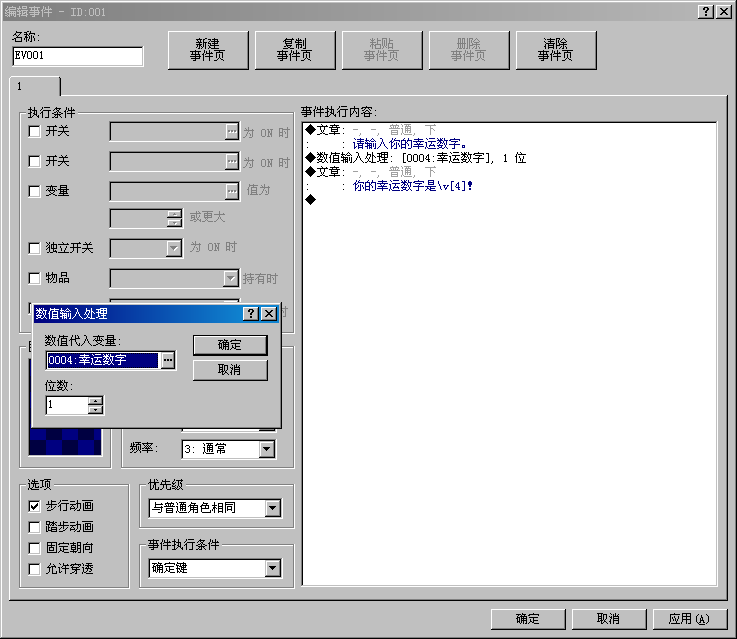Open the 频率 dropdown showing 3: 通常

point(228,449)
